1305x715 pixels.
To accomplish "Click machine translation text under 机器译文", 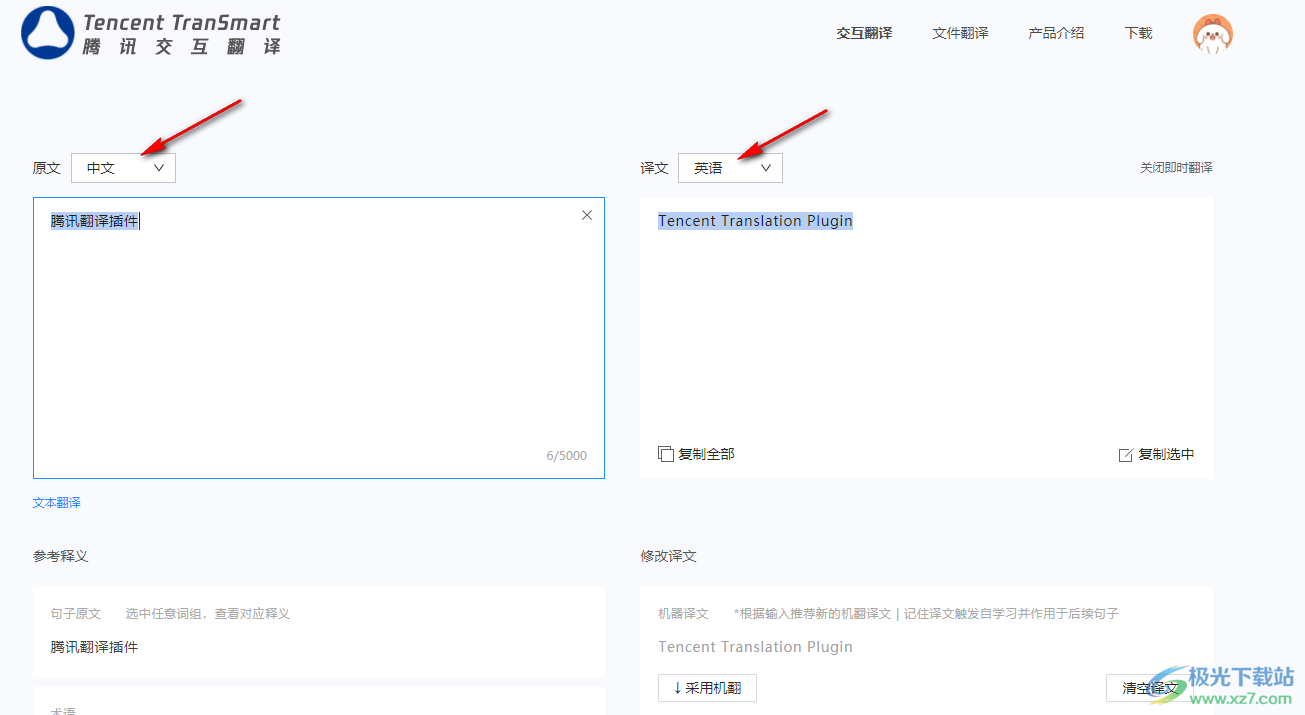I will pyautogui.click(x=755, y=647).
